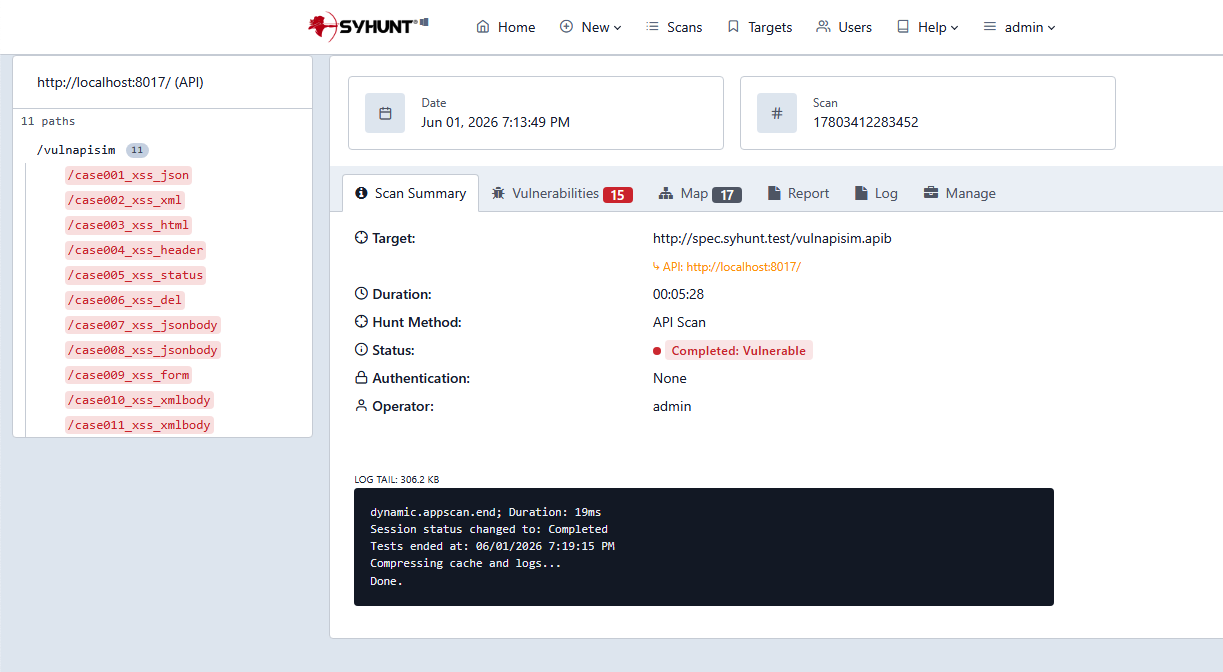Click the duration value 00:05:28
The image size is (1223, 672).
point(679,294)
